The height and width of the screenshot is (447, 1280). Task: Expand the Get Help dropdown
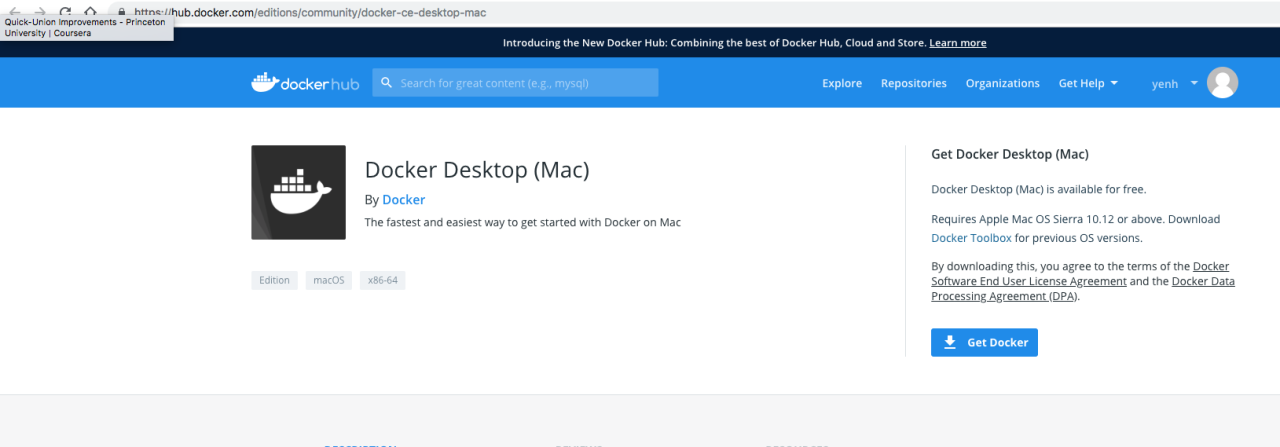(1088, 83)
